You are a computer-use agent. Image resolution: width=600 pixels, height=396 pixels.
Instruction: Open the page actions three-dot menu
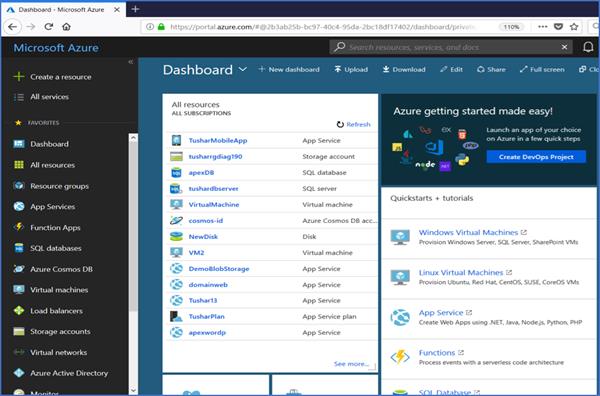coord(543,27)
